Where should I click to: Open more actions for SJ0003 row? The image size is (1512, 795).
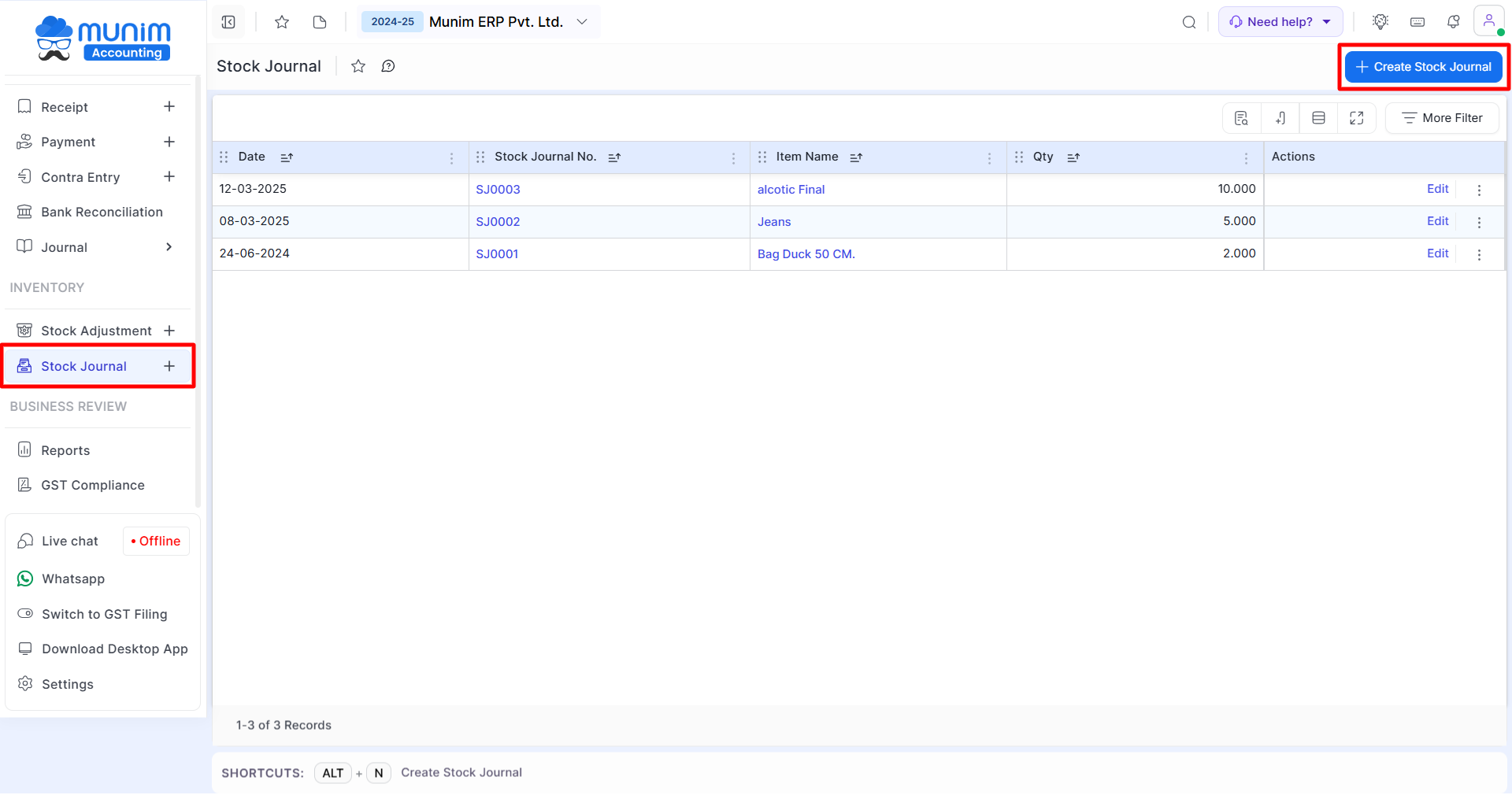coord(1480,190)
